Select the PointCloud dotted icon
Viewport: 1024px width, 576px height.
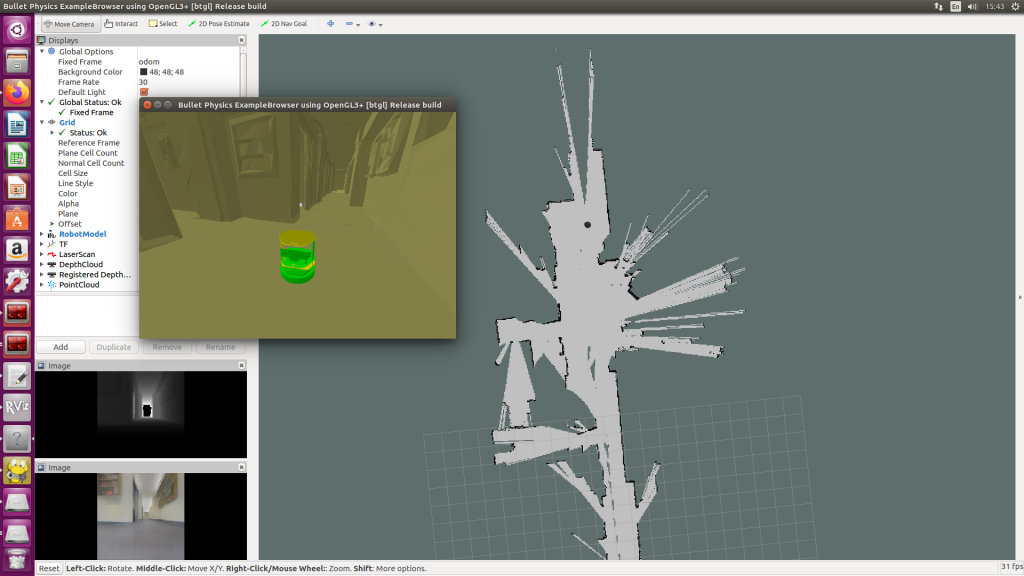pyautogui.click(x=52, y=285)
